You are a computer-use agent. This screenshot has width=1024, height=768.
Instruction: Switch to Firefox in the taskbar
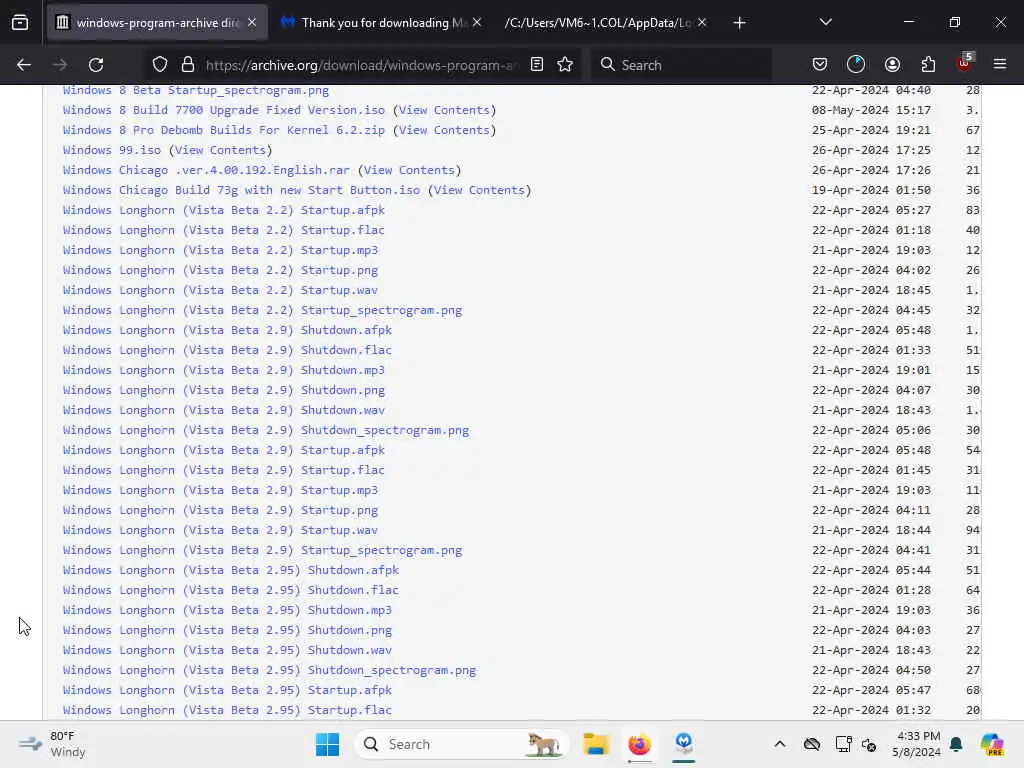pos(639,744)
